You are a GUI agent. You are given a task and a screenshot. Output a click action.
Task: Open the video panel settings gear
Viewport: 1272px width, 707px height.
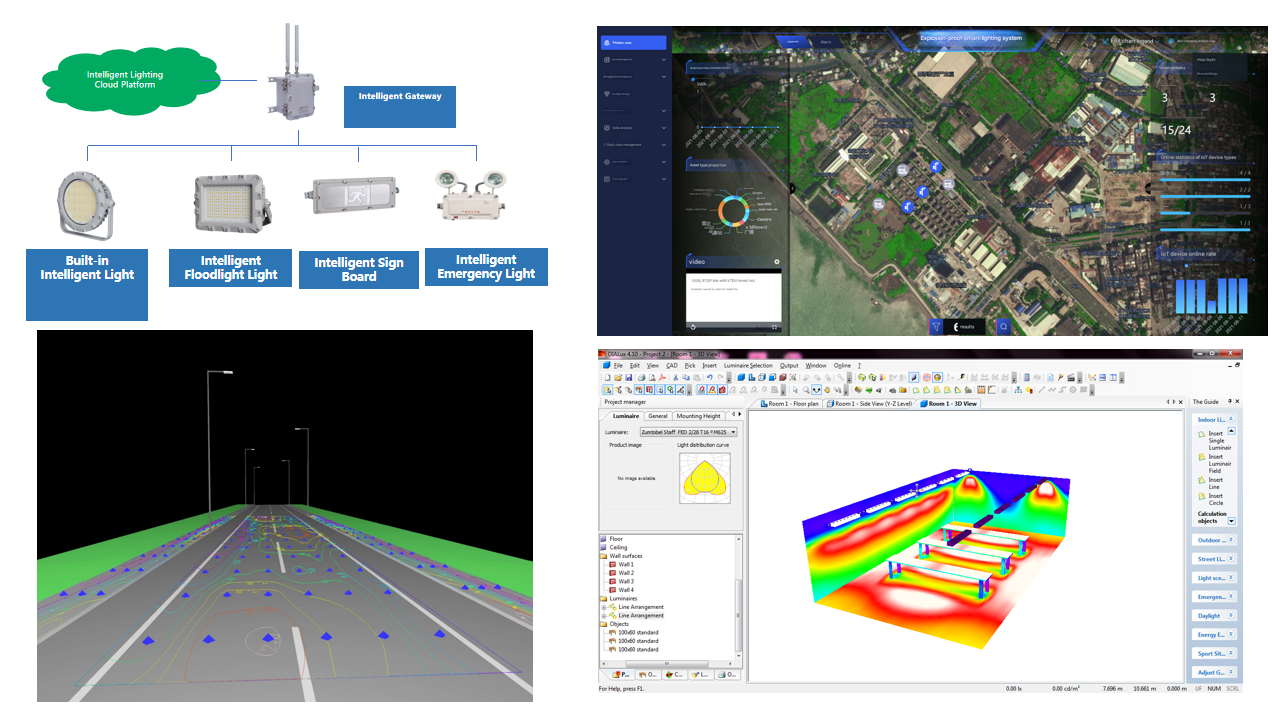point(777,262)
